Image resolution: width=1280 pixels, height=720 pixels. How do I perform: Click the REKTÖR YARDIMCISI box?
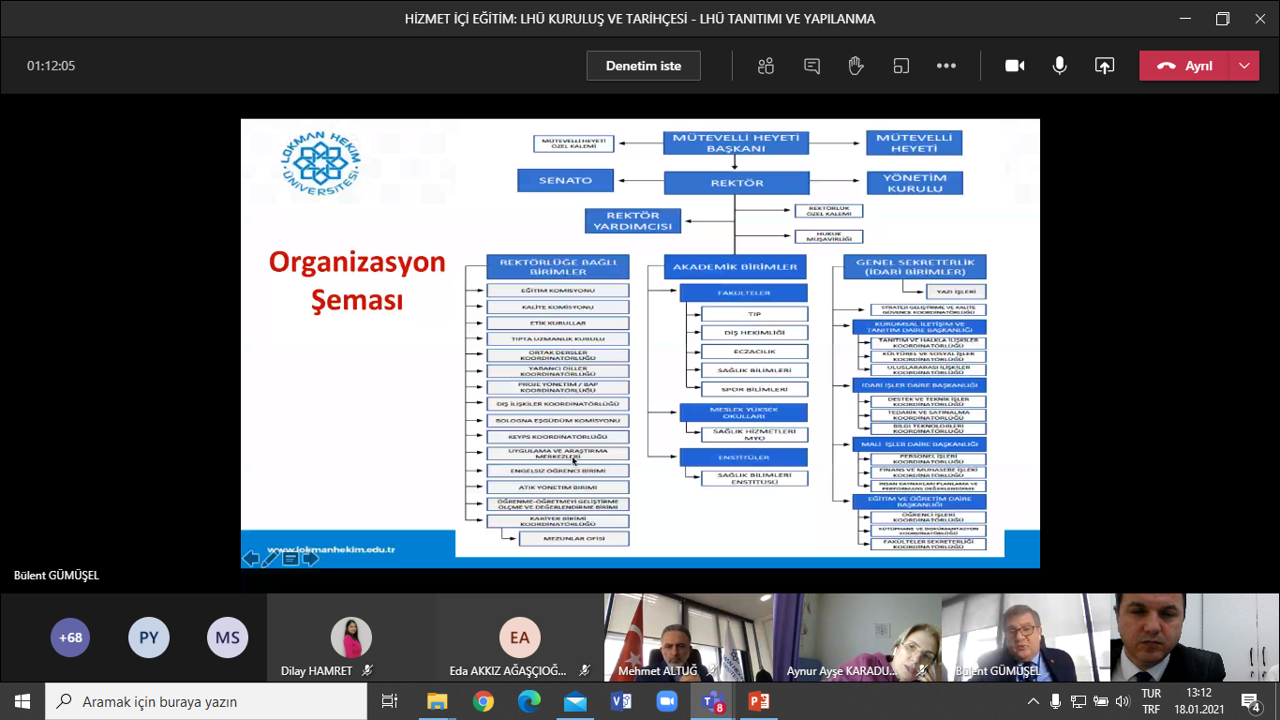click(633, 221)
